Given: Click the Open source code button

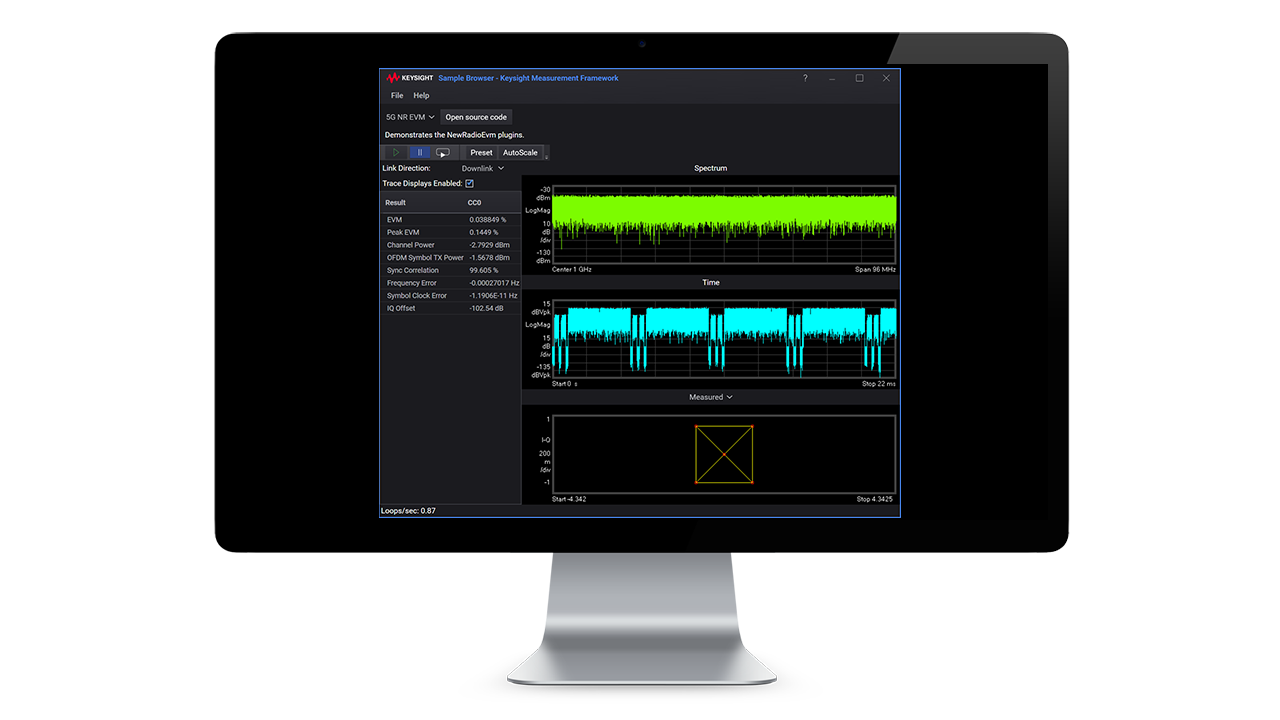Looking at the screenshot, I should [x=475, y=117].
